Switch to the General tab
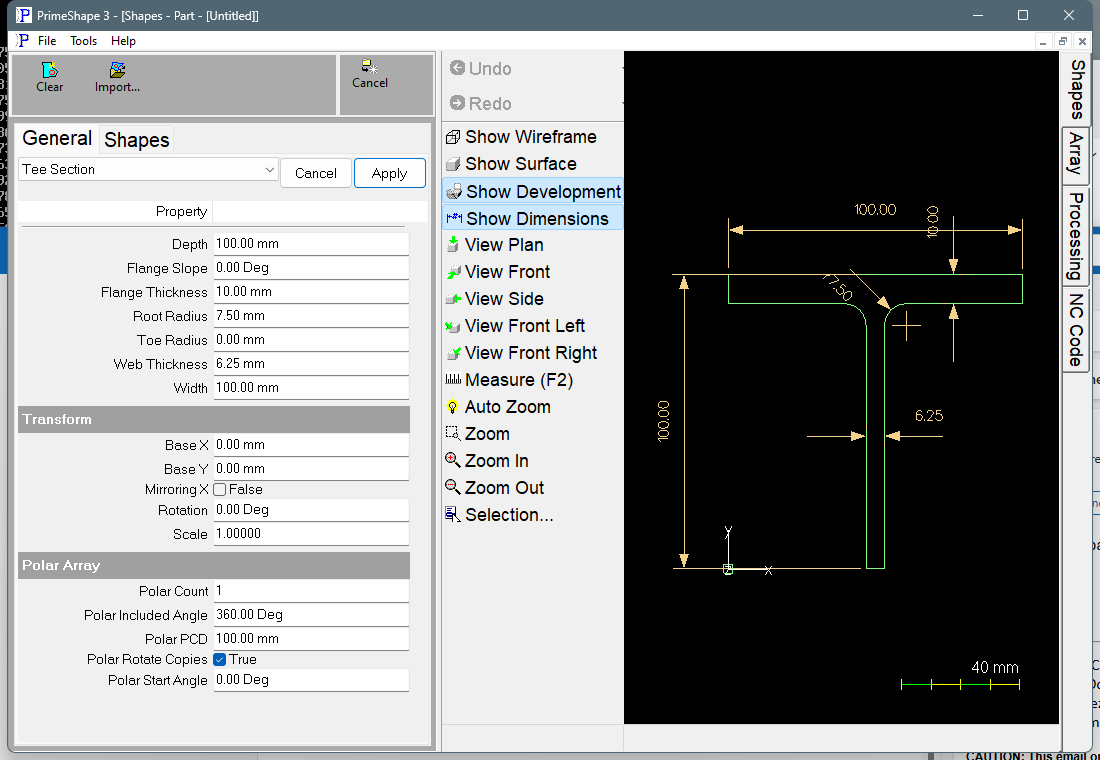Viewport: 1100px width, 760px height. click(x=57, y=138)
